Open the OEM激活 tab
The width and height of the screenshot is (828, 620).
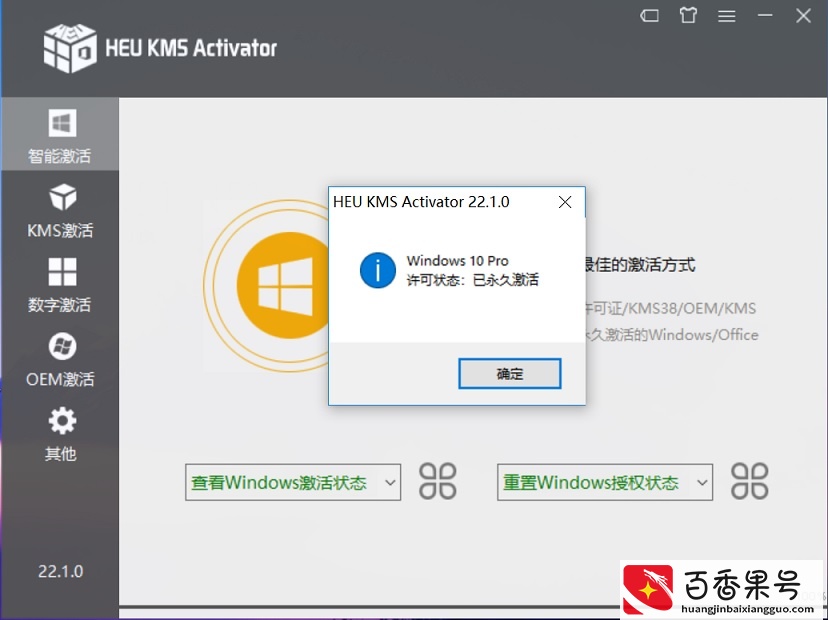[x=60, y=360]
